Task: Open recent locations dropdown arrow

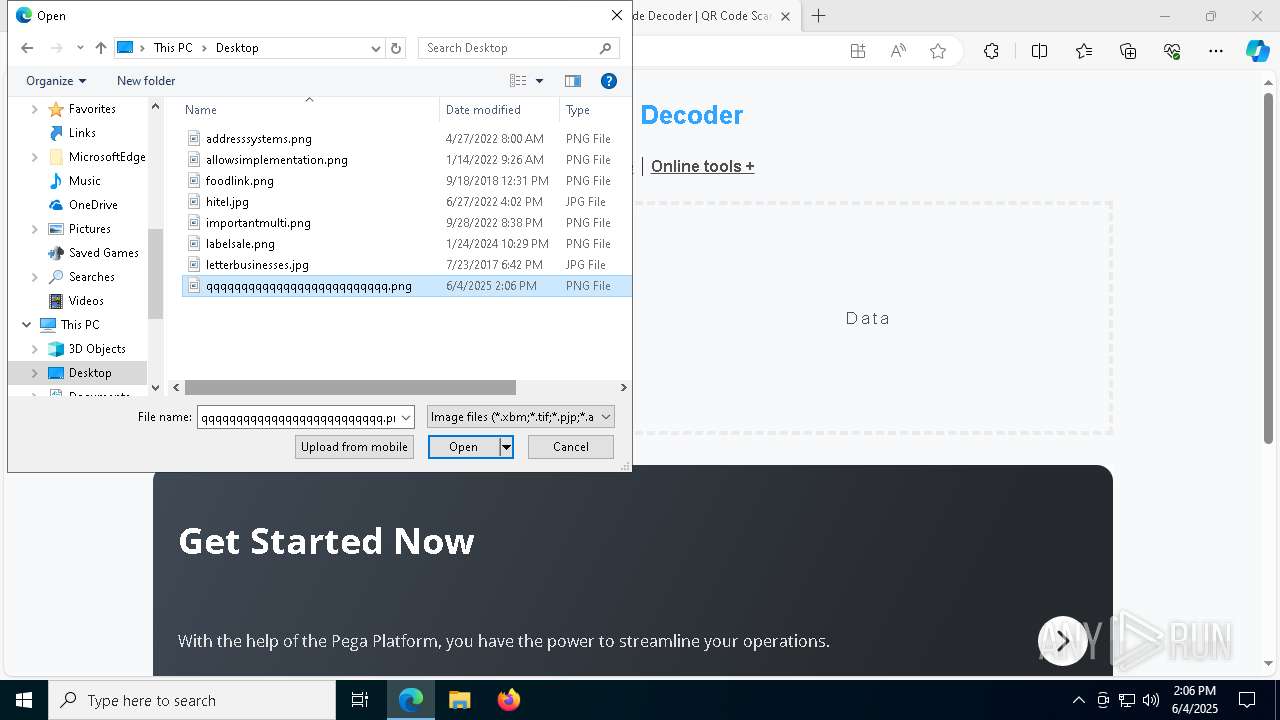Action: coord(80,48)
